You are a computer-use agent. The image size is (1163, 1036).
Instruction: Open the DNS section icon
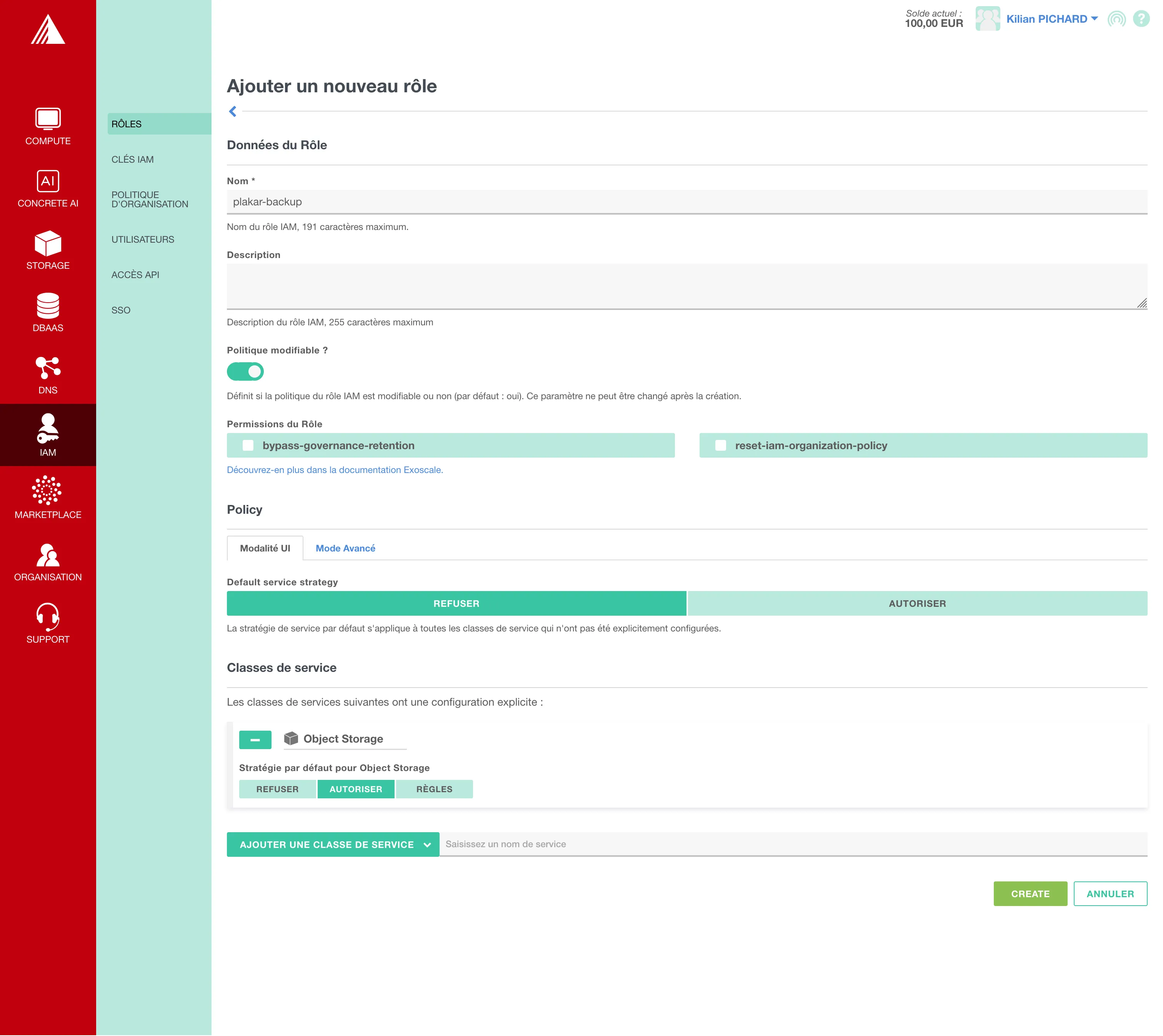click(48, 368)
